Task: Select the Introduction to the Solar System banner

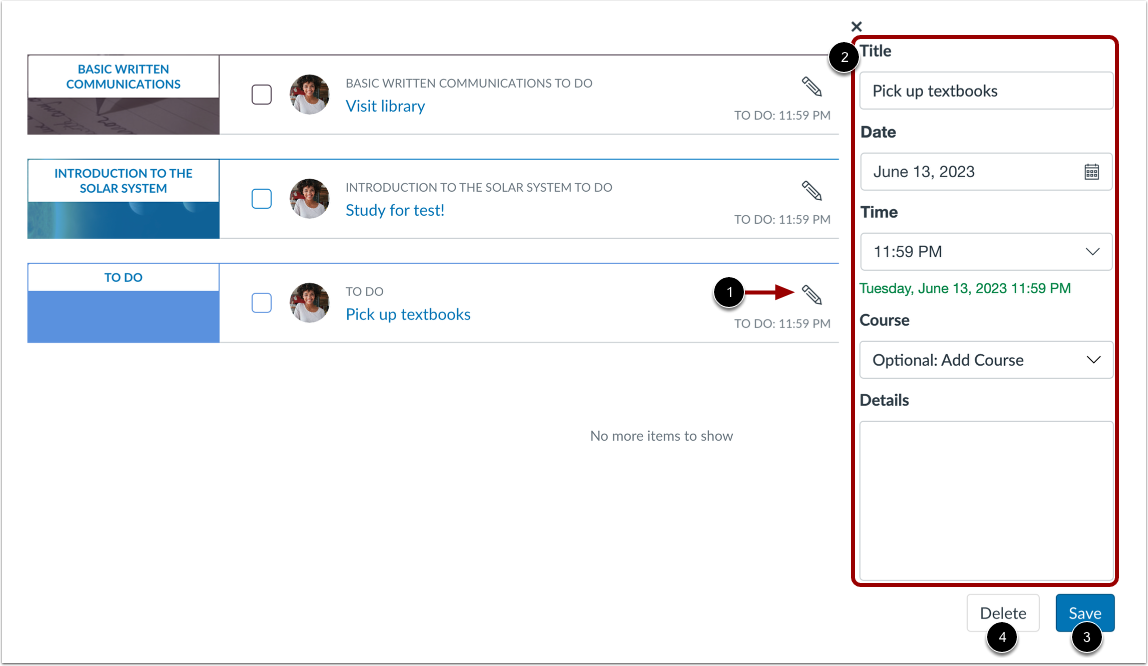Action: click(123, 198)
